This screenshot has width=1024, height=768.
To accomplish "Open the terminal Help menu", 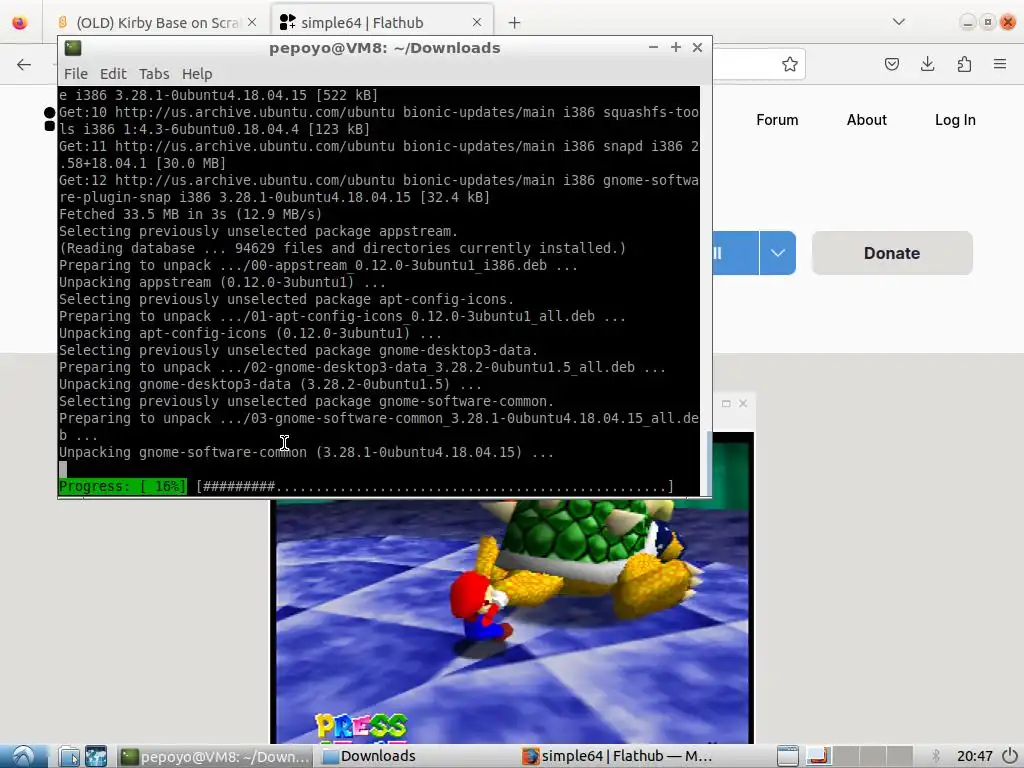I will [197, 74].
